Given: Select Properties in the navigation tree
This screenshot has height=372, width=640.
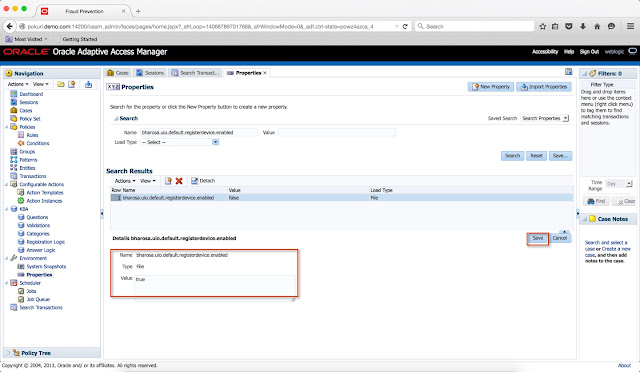Looking at the screenshot, I should [x=39, y=275].
